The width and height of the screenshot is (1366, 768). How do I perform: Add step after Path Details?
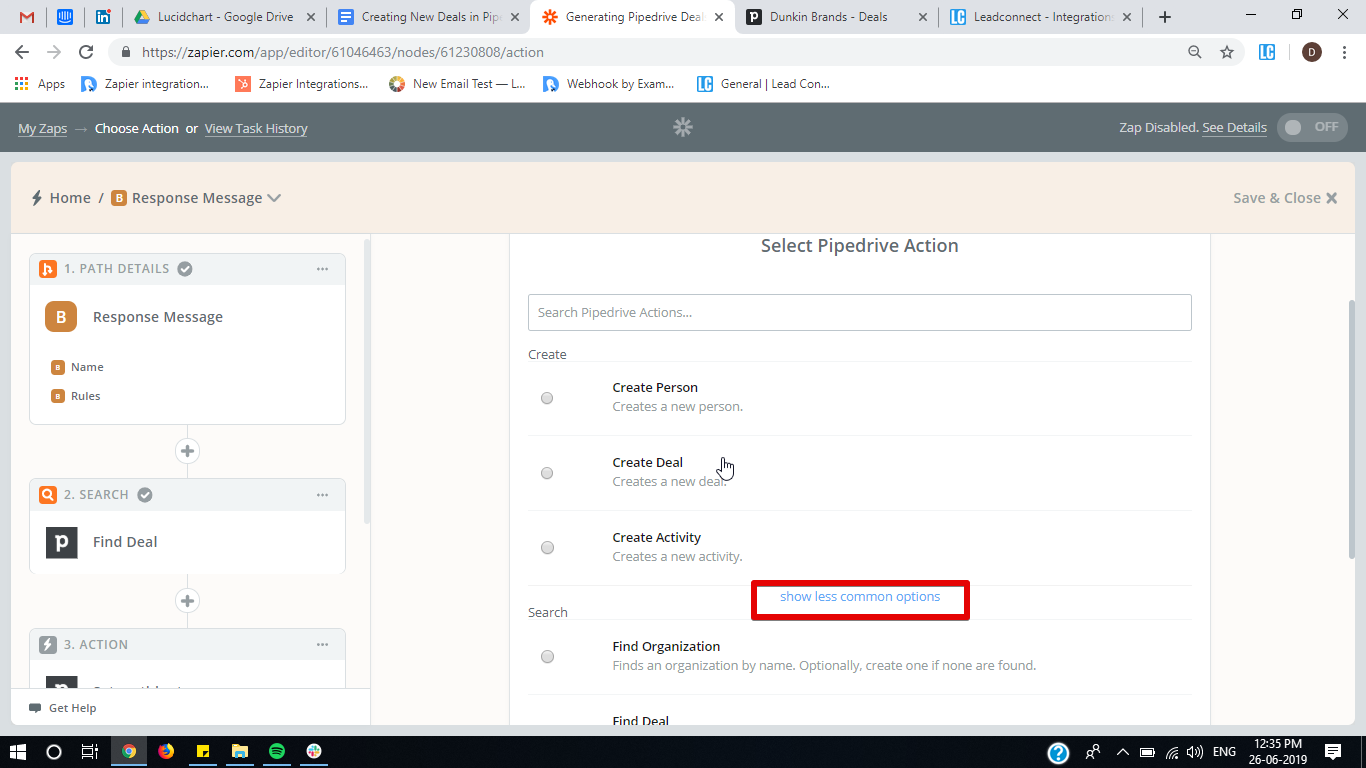187,450
